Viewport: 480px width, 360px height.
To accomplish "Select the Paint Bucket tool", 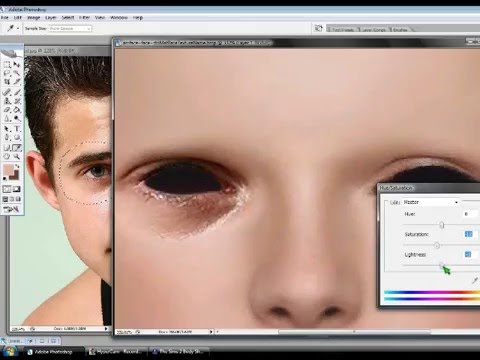I will tap(17, 110).
